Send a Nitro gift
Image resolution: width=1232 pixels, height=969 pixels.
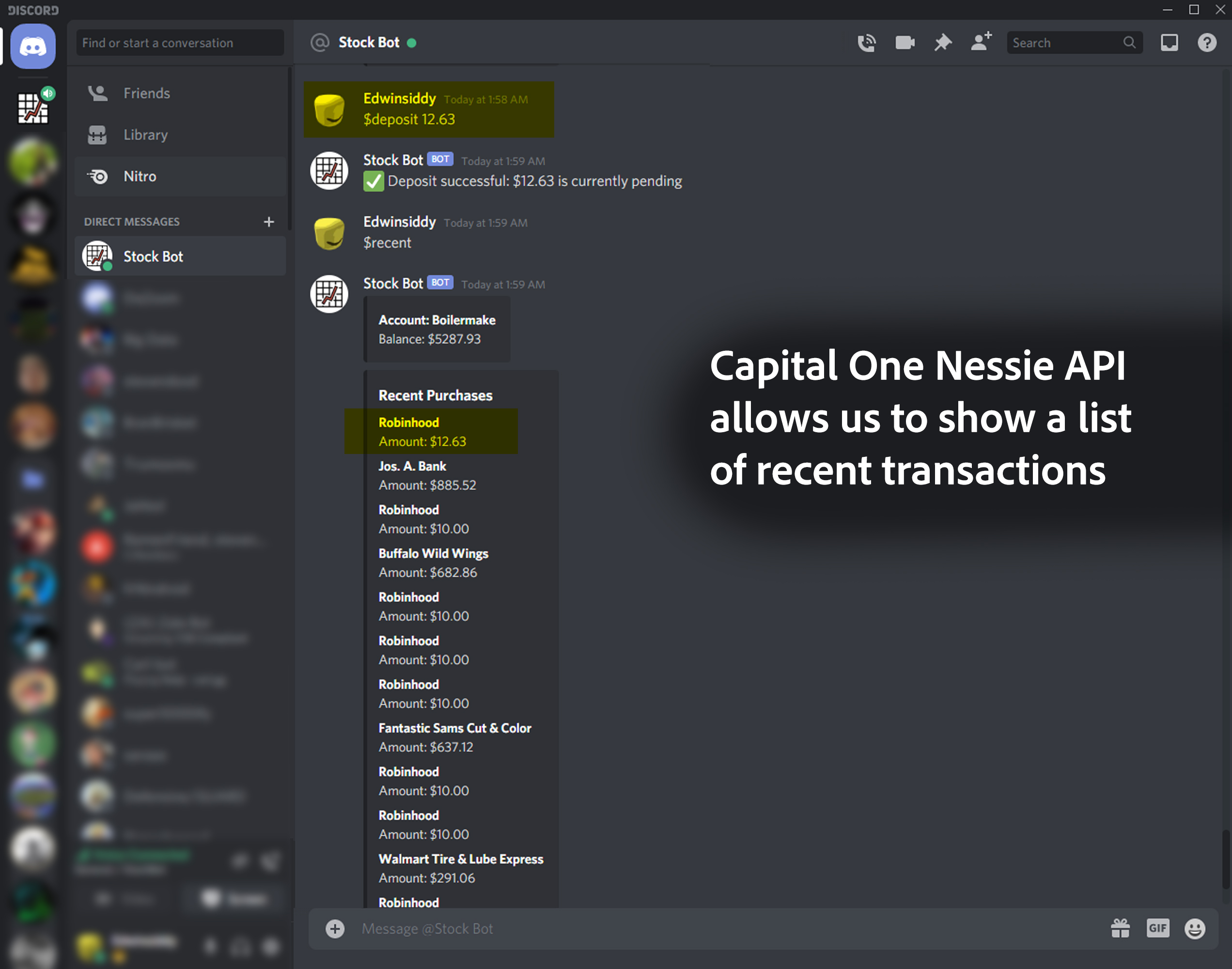1120,929
